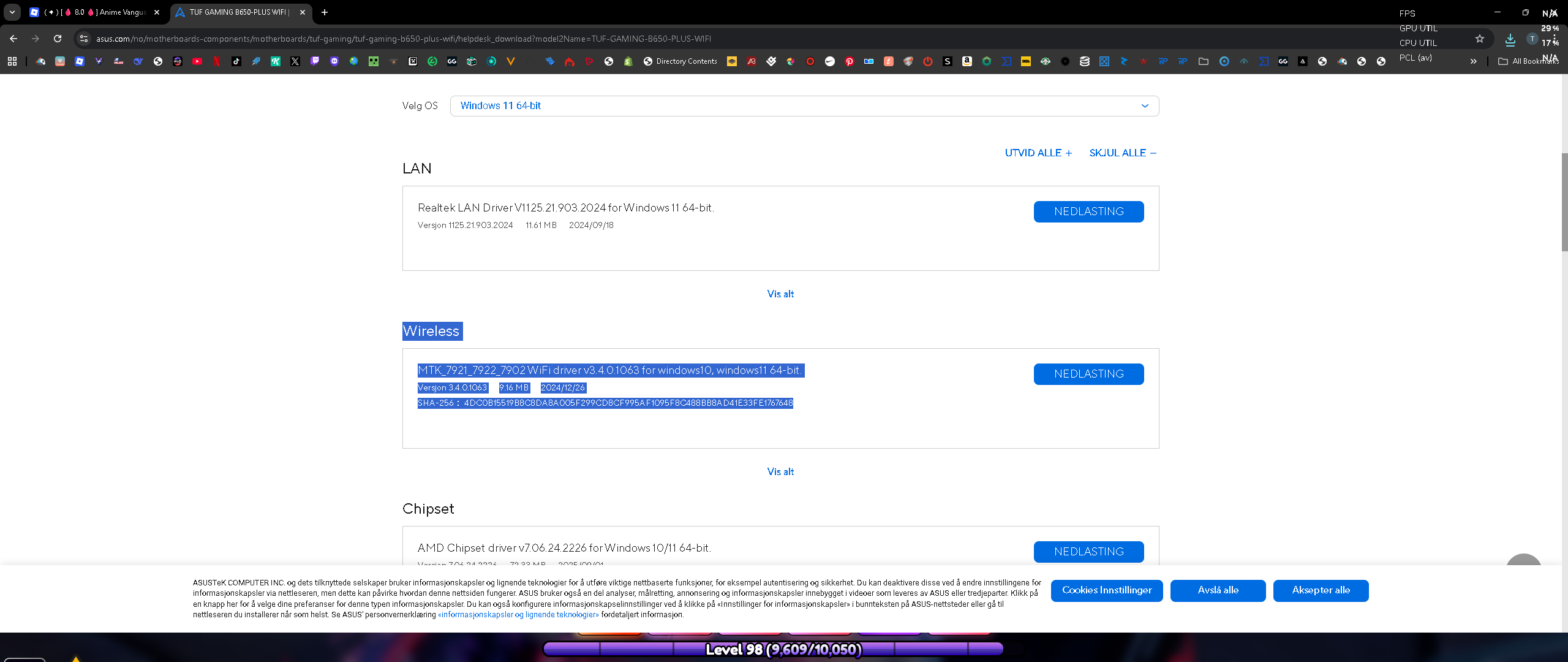Open the Directory Contents bookmark
Viewport: 1568px width, 662px height.
(x=680, y=61)
